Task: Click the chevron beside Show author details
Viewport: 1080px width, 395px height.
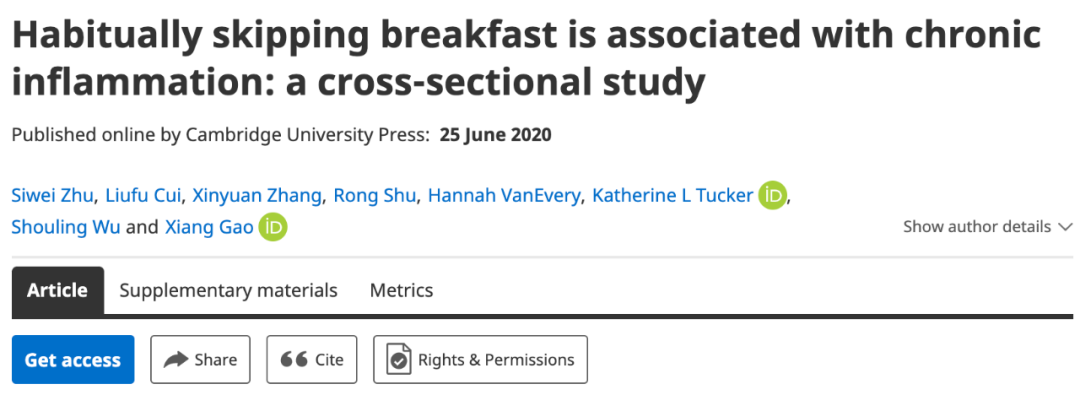Action: (x=1065, y=227)
